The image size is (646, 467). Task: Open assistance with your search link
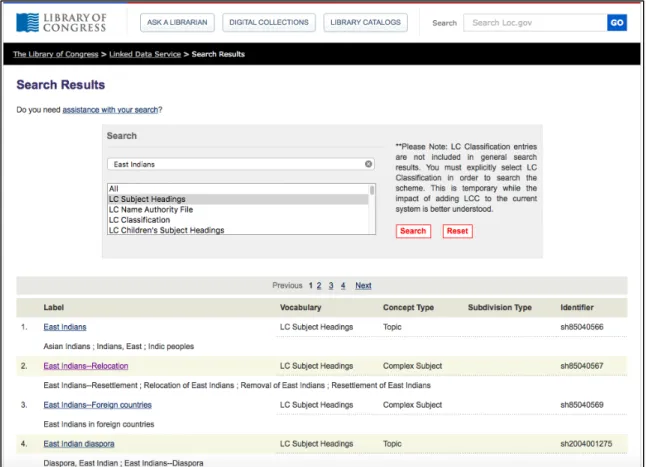tap(110, 110)
